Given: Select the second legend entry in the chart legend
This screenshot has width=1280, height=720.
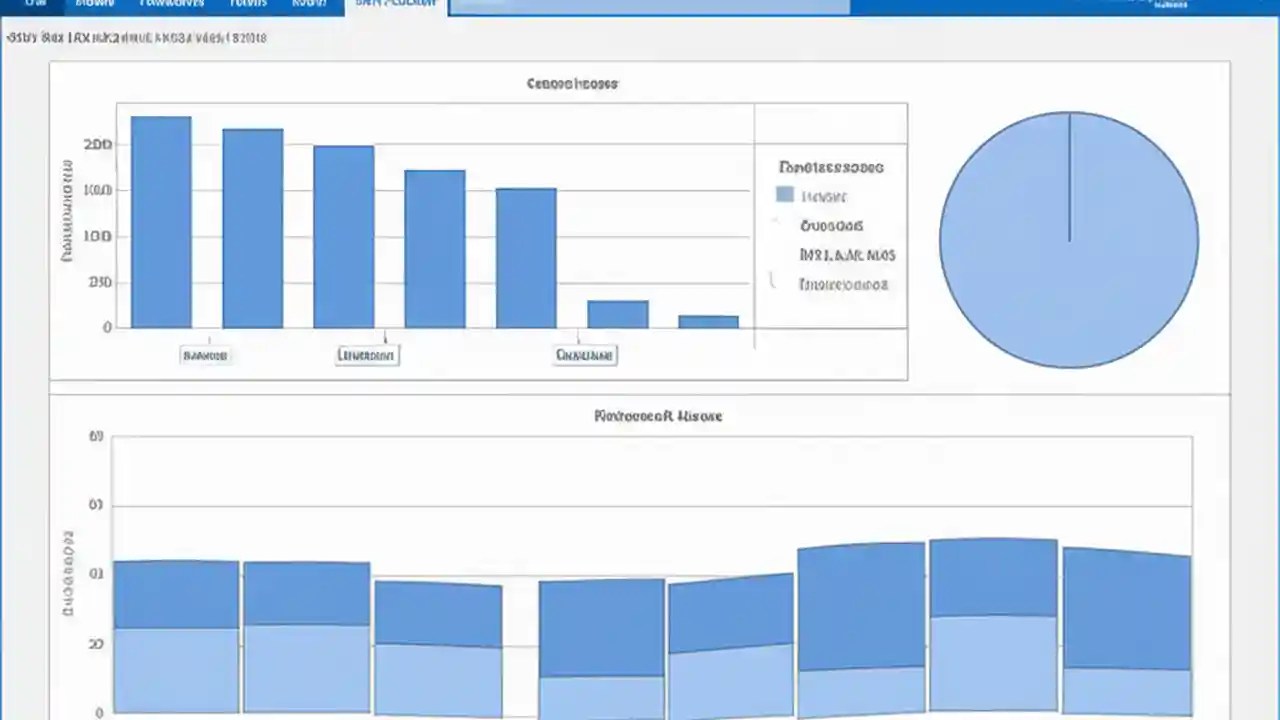Looking at the screenshot, I should pos(831,226).
